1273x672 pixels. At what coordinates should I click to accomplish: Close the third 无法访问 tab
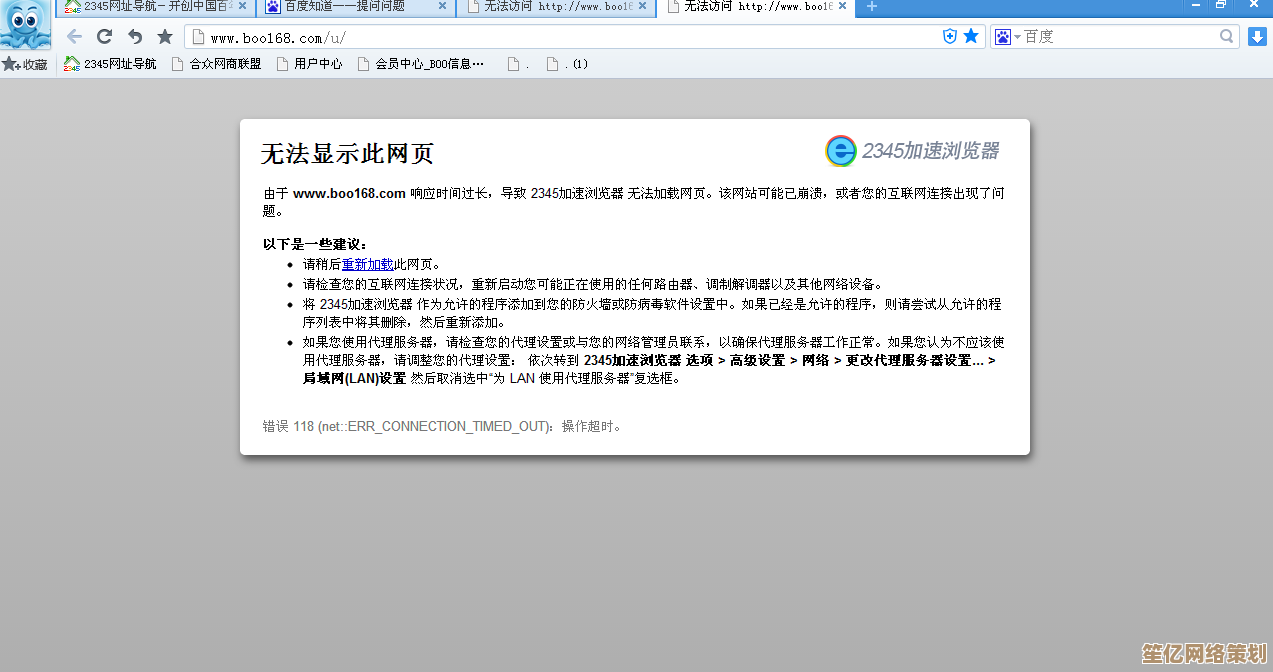(x=642, y=6)
